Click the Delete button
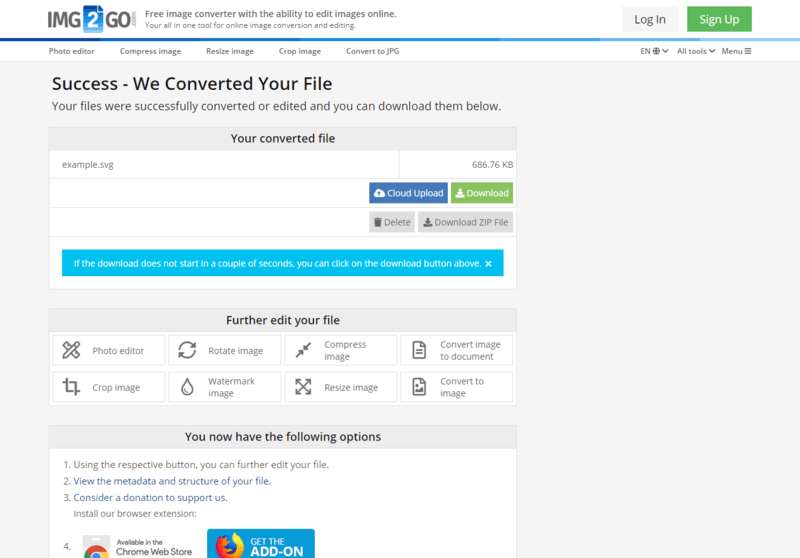Screen dimensions: 800x558 (x=392, y=222)
